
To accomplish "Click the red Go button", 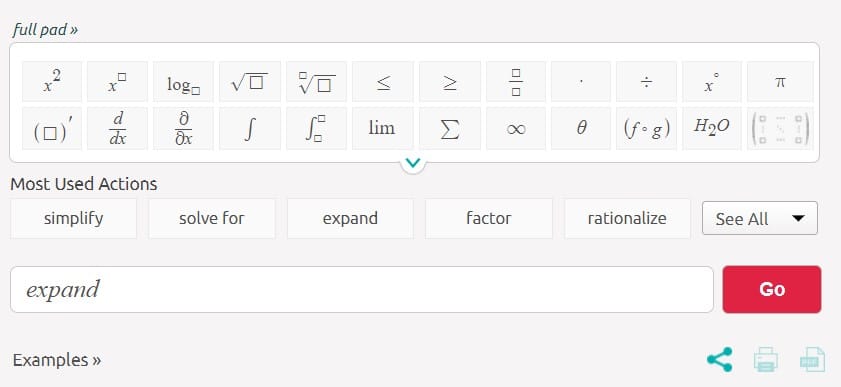I will (771, 289).
